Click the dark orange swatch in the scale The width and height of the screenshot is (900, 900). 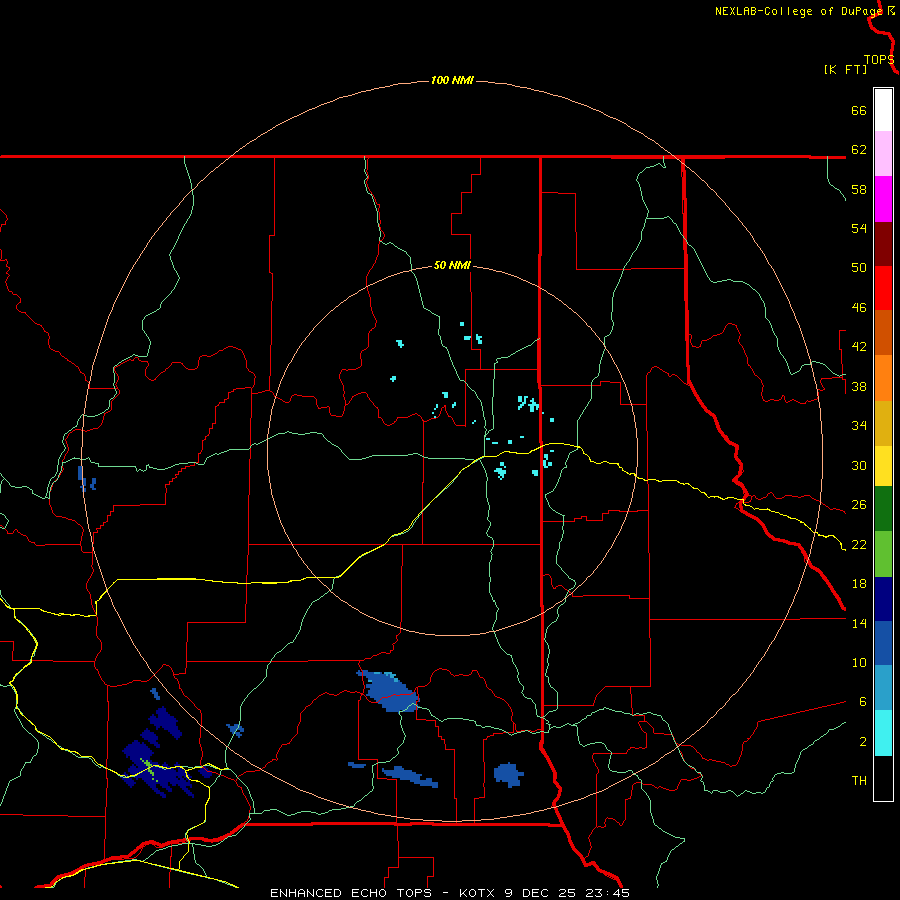[883, 333]
